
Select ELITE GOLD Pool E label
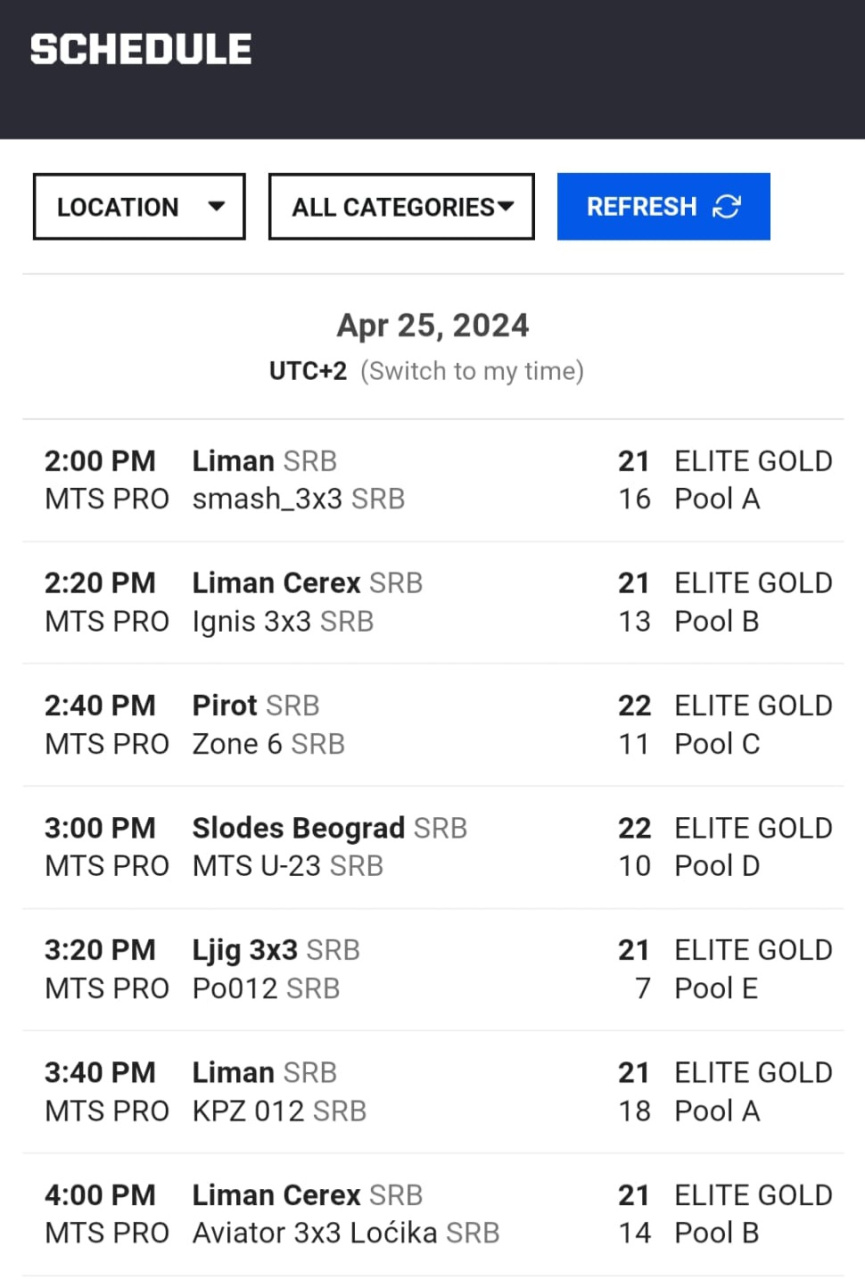(753, 969)
